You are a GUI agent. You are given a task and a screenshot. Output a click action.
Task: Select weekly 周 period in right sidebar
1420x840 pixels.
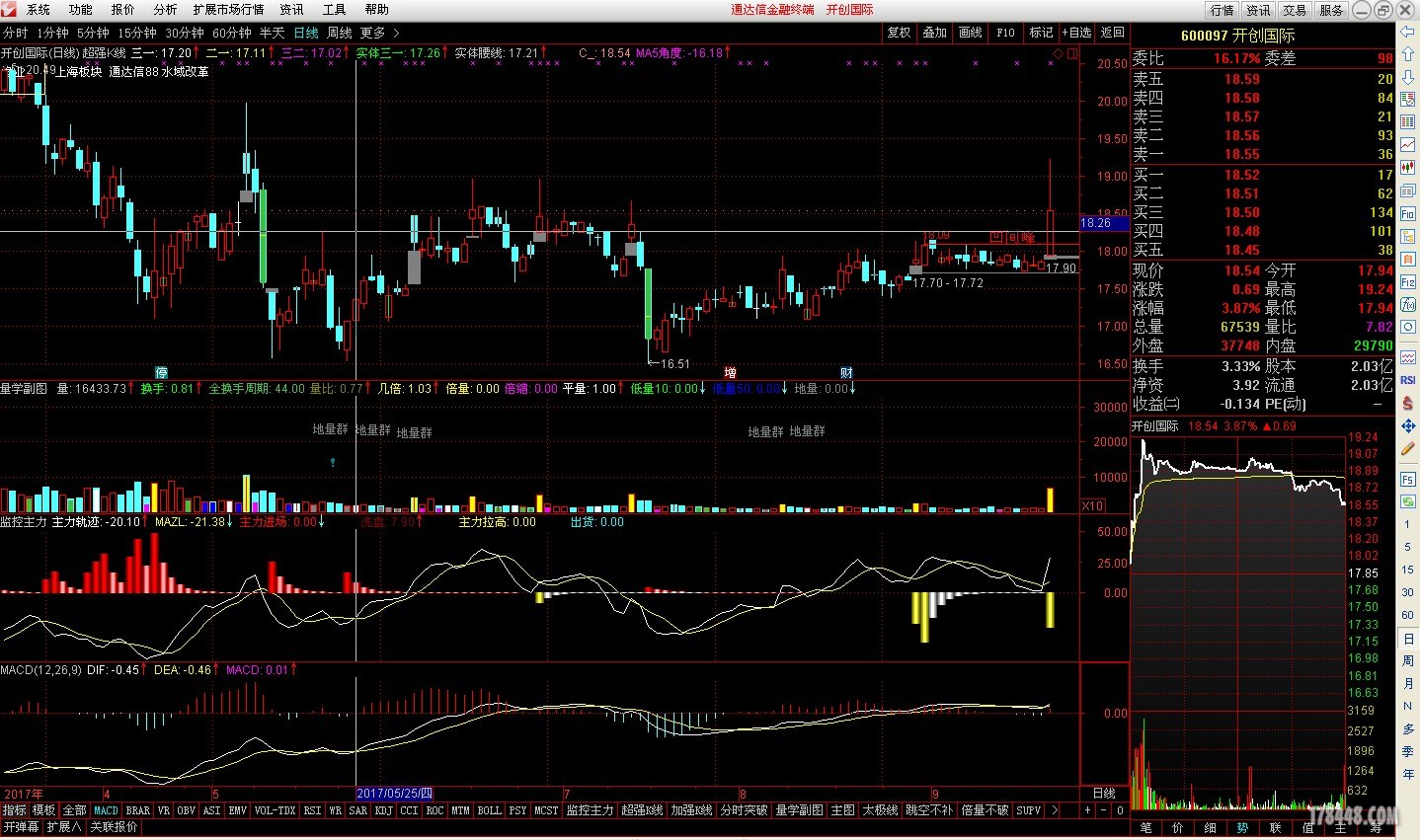point(1407,661)
